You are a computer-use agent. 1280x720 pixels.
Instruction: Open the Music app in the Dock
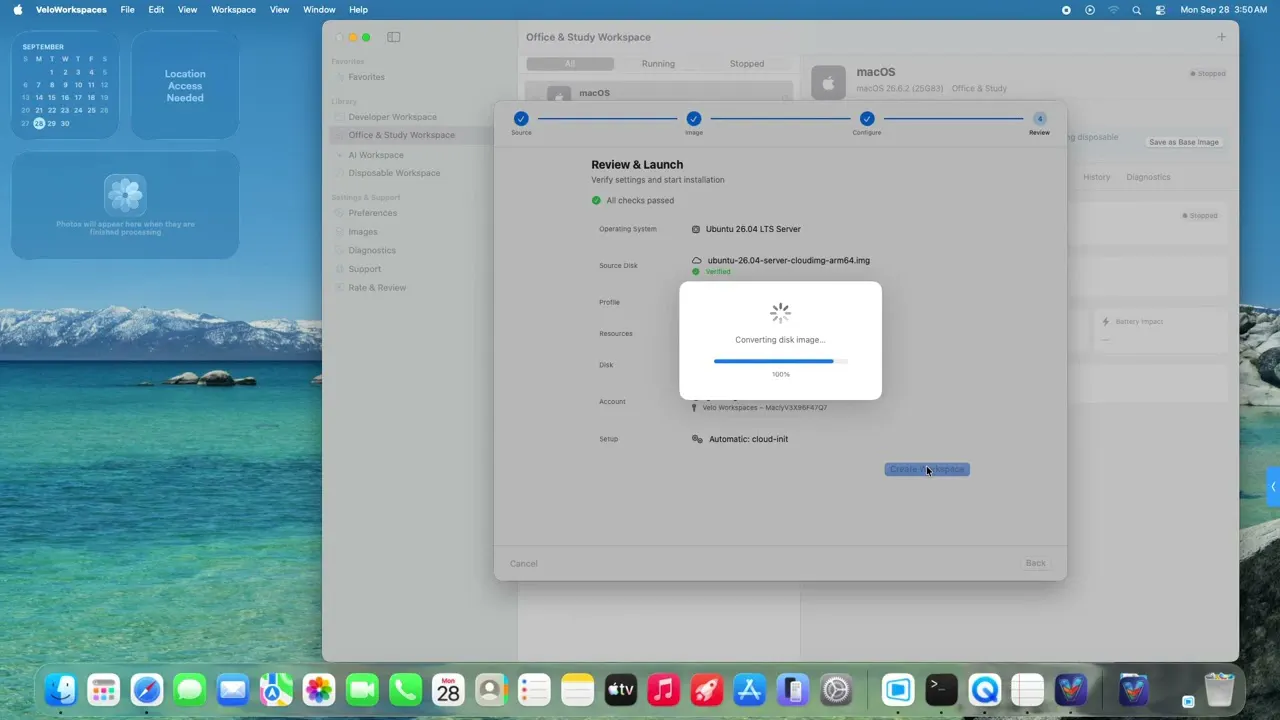pyautogui.click(x=664, y=690)
